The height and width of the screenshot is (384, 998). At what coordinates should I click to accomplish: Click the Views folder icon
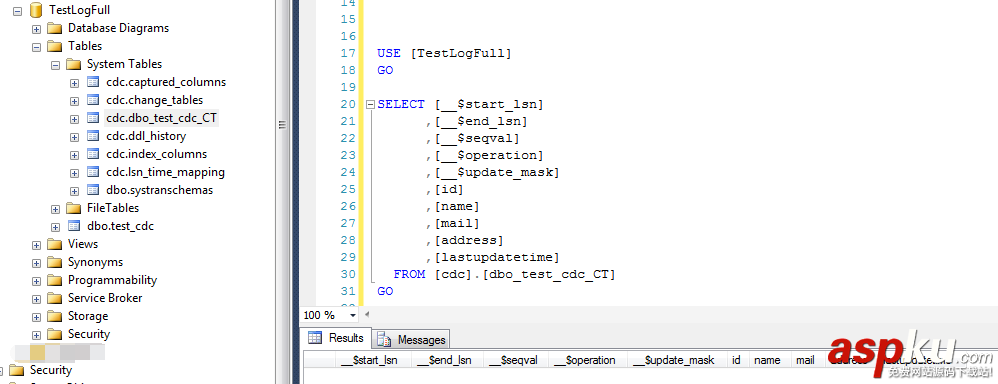click(55, 244)
